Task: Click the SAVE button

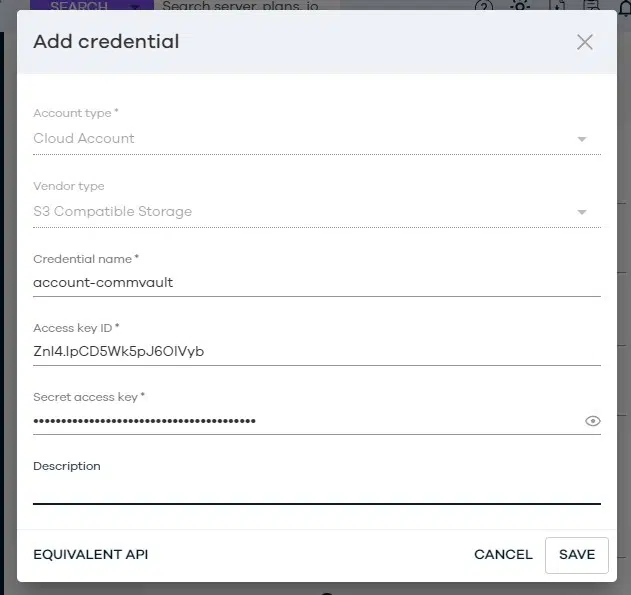Action: tap(577, 555)
